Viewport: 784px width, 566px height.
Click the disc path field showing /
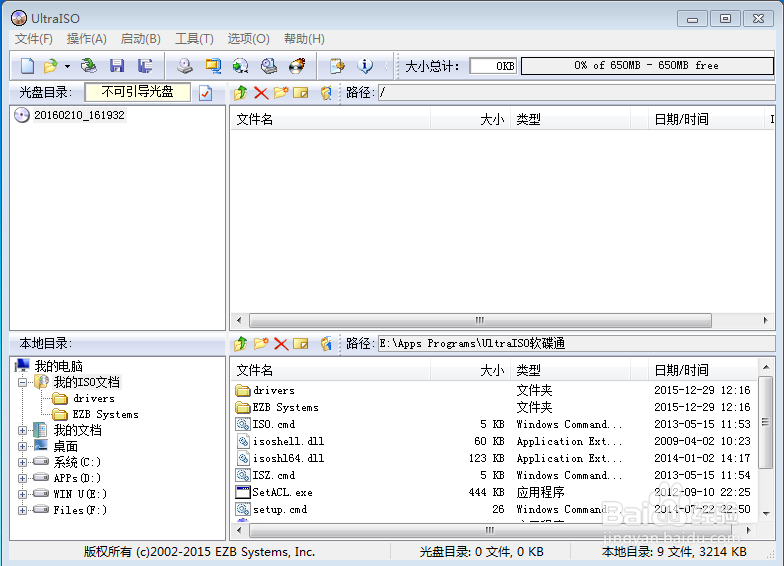point(576,92)
